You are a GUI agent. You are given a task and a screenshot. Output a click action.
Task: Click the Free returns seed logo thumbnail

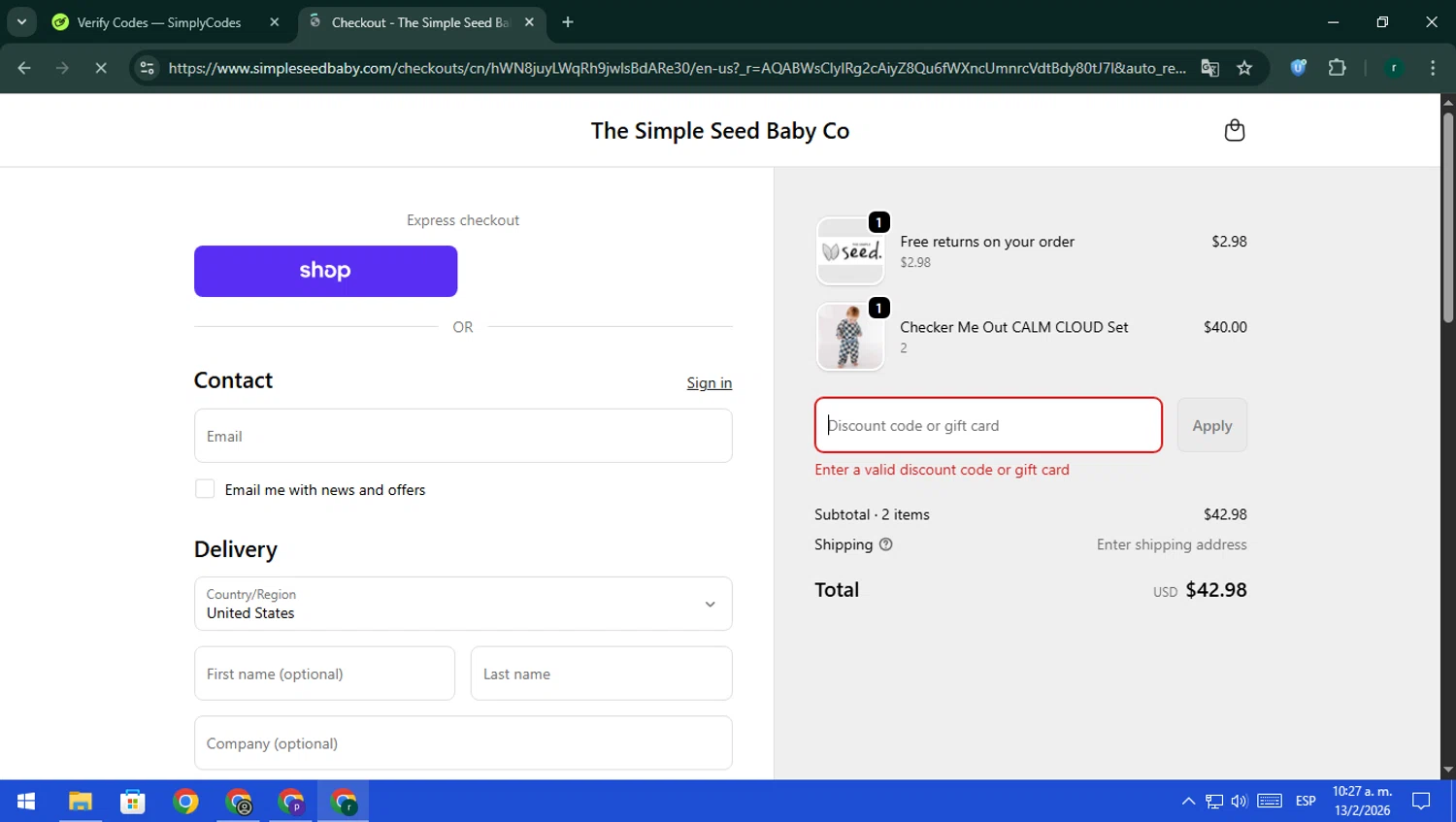point(849,251)
